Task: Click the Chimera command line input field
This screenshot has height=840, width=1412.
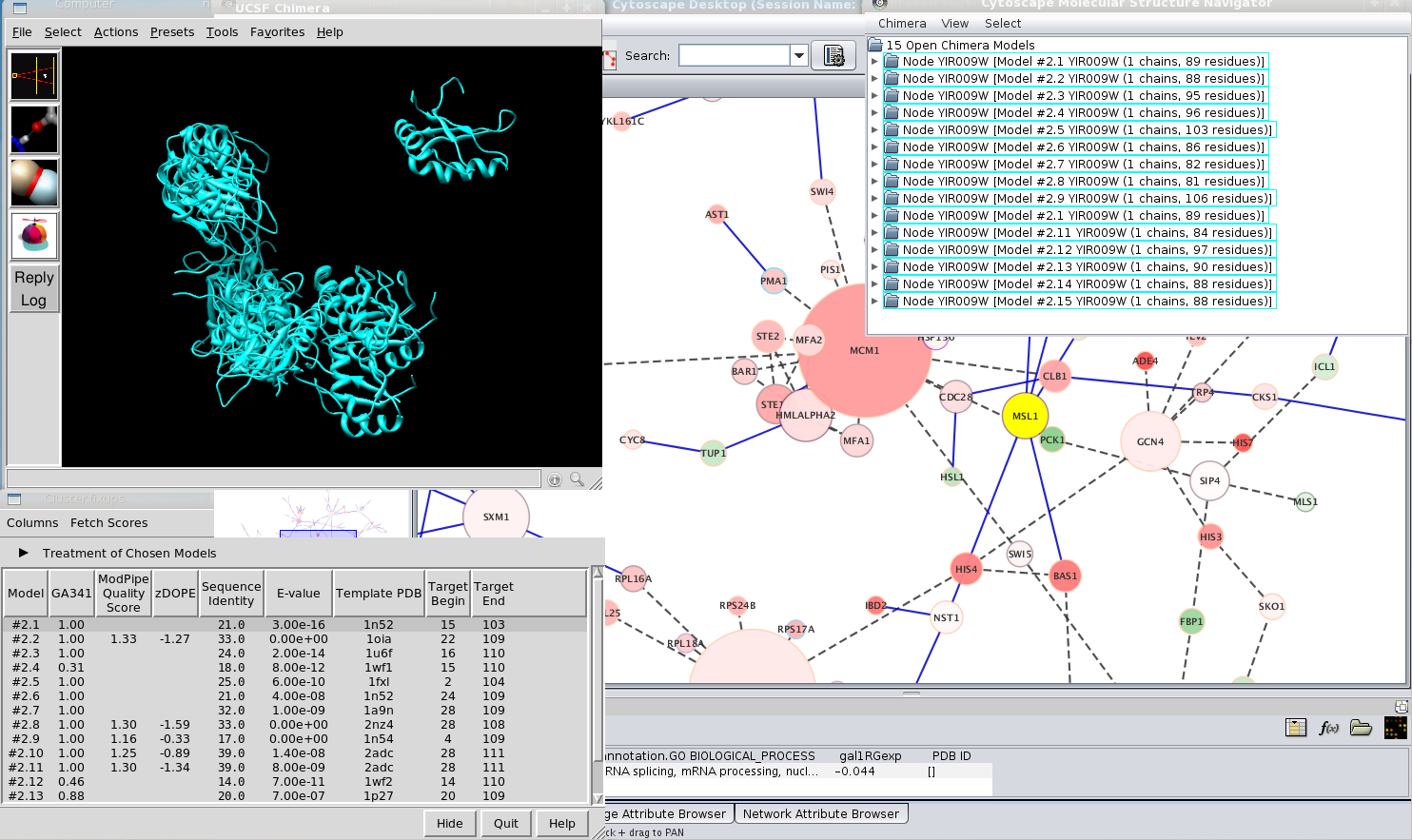Action: (x=274, y=479)
